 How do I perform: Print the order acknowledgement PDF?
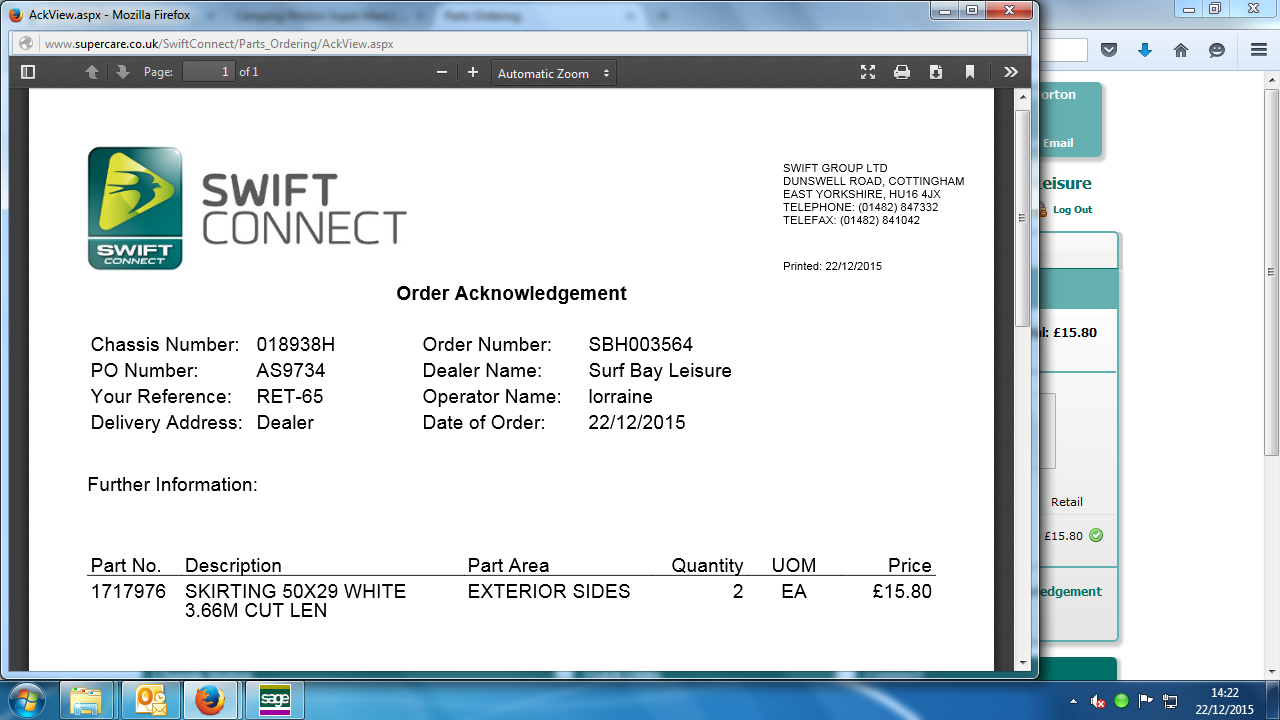pyautogui.click(x=902, y=72)
